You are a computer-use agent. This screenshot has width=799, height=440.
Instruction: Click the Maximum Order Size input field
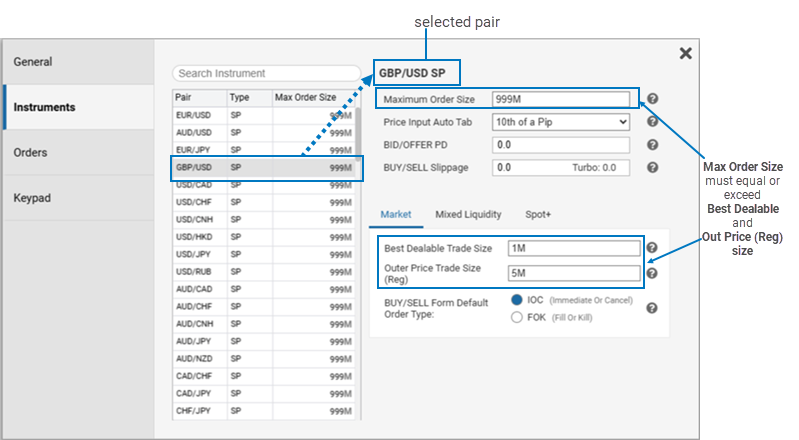pyautogui.click(x=561, y=99)
